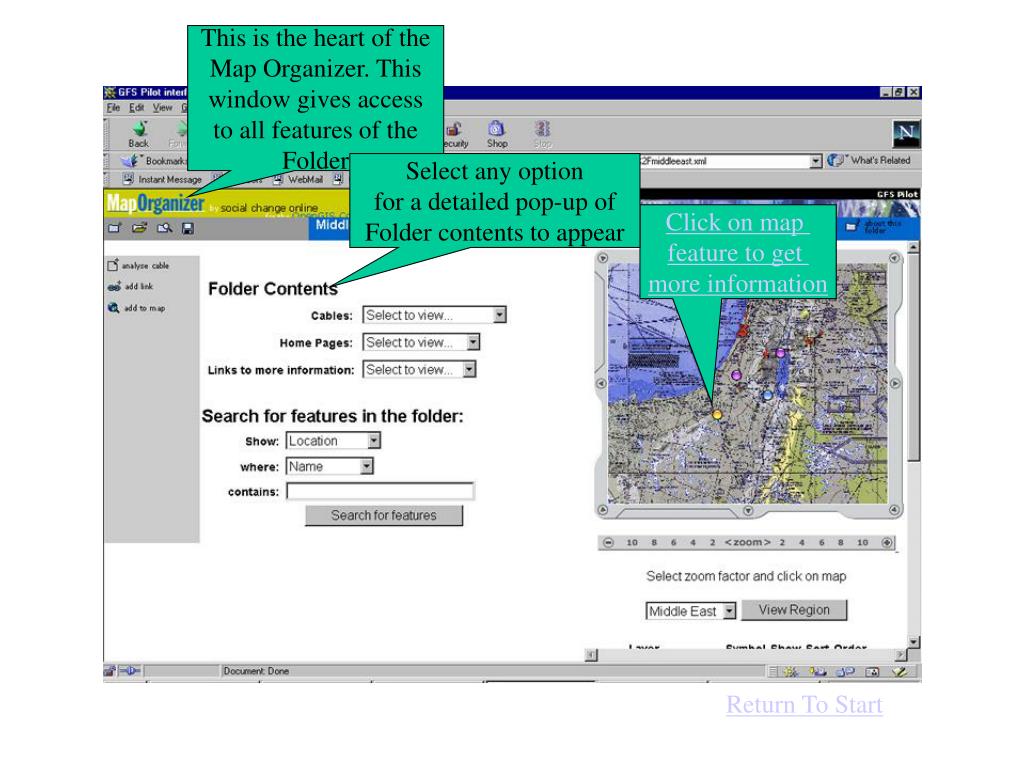This screenshot has width=1024, height=768.
Task: Click the save floppy disk icon
Action: [188, 228]
